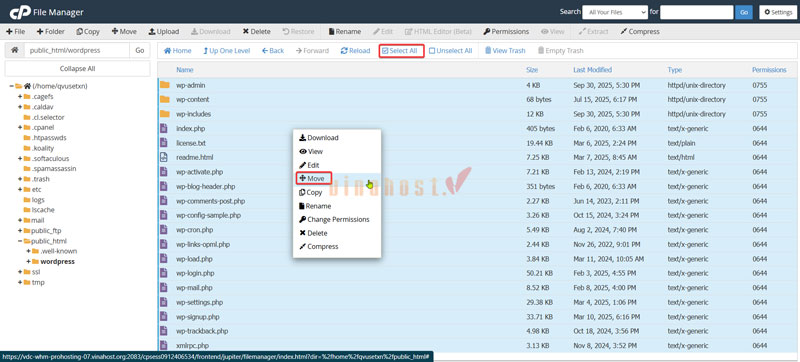Click the Copy toolbar button
800x362 pixels.
88,32
